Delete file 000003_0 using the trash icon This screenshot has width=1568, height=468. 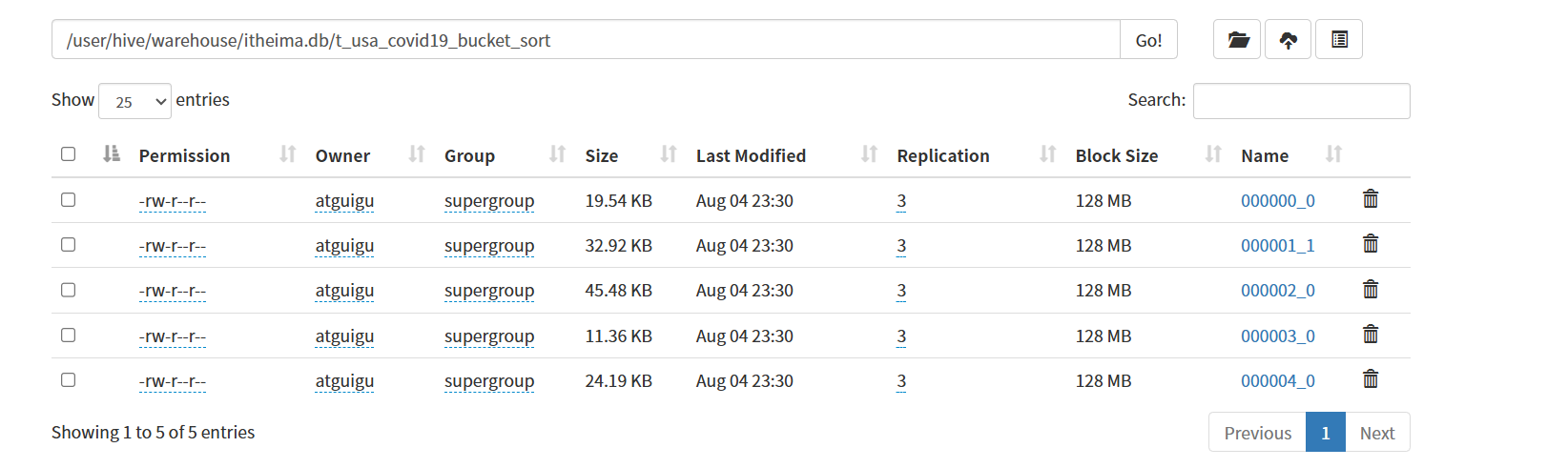pos(1371,334)
